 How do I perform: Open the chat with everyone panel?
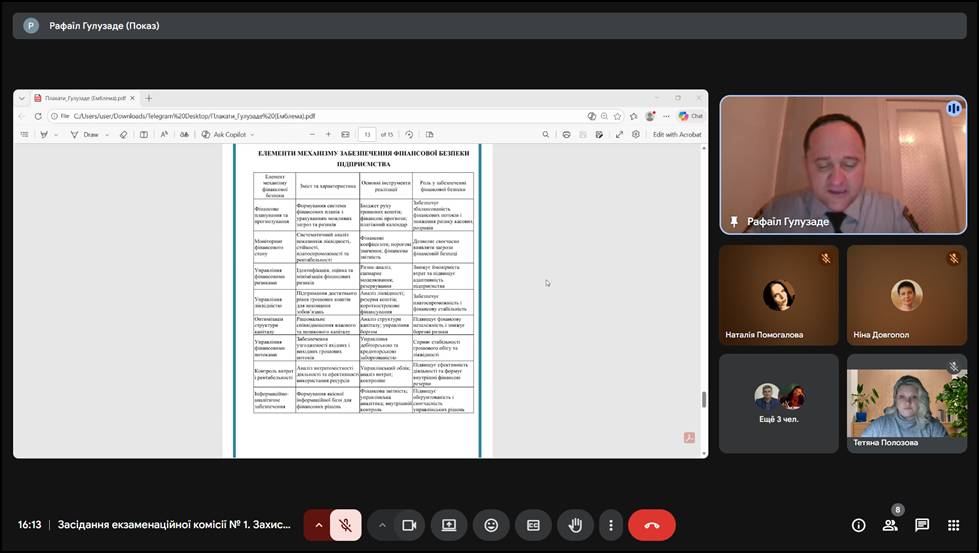click(x=922, y=525)
